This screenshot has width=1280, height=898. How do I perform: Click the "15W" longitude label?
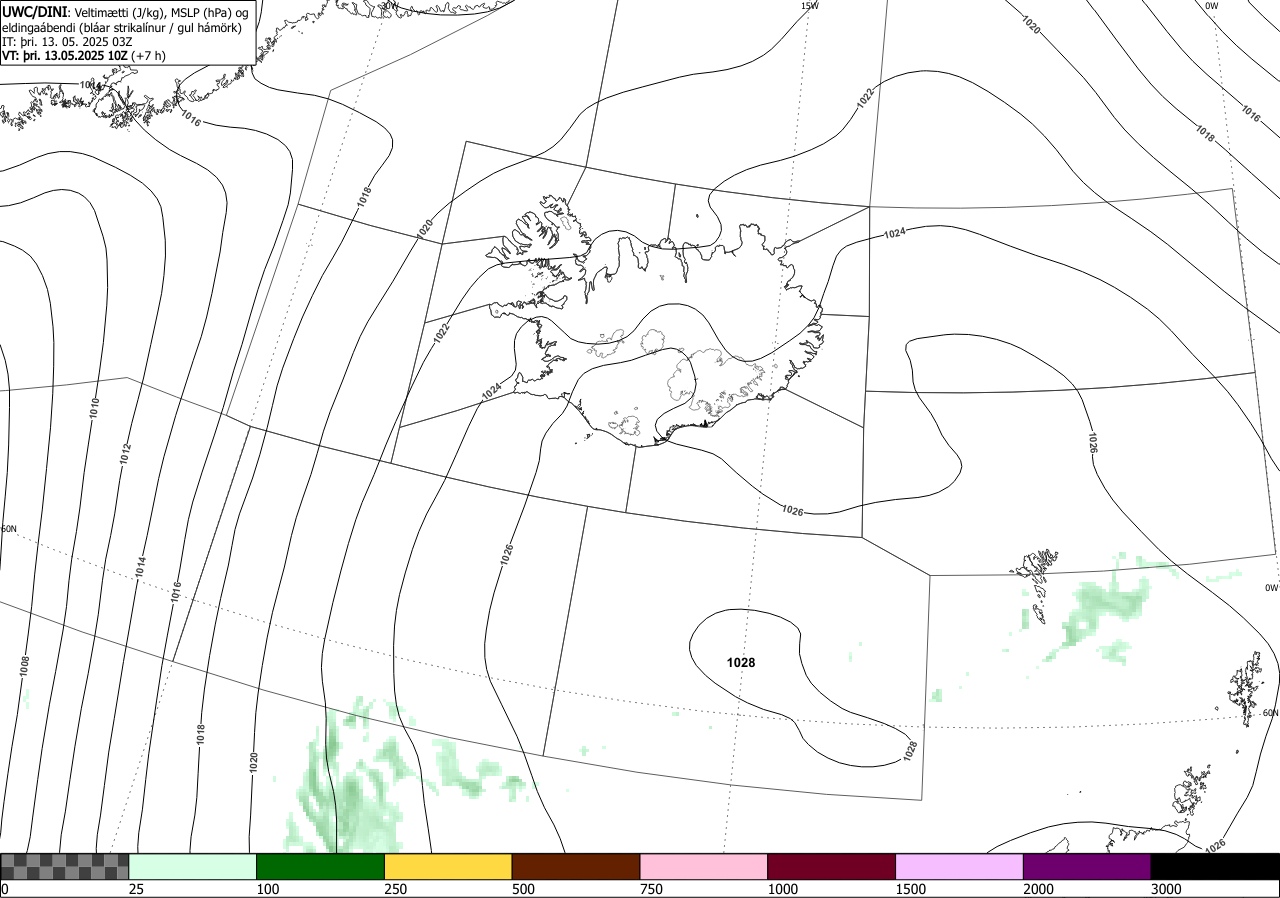809,6
